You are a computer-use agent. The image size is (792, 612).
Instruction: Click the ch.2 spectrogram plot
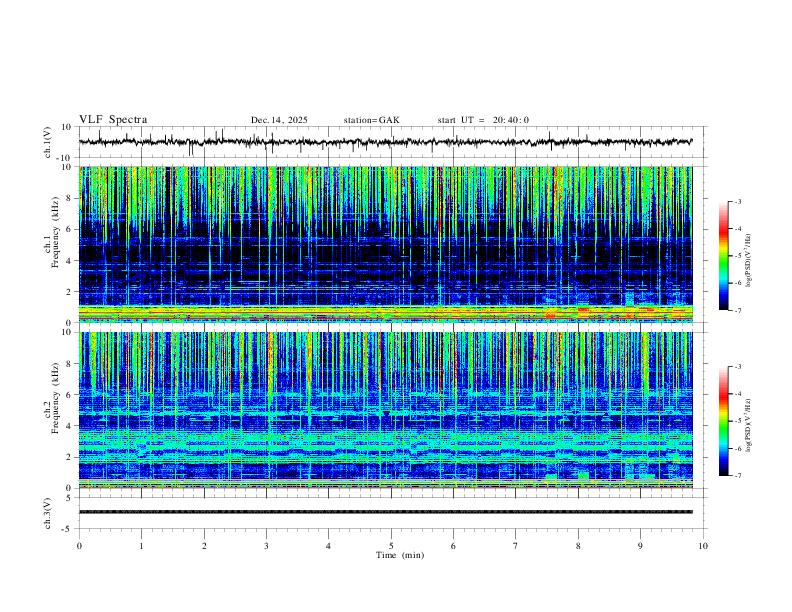(386, 410)
